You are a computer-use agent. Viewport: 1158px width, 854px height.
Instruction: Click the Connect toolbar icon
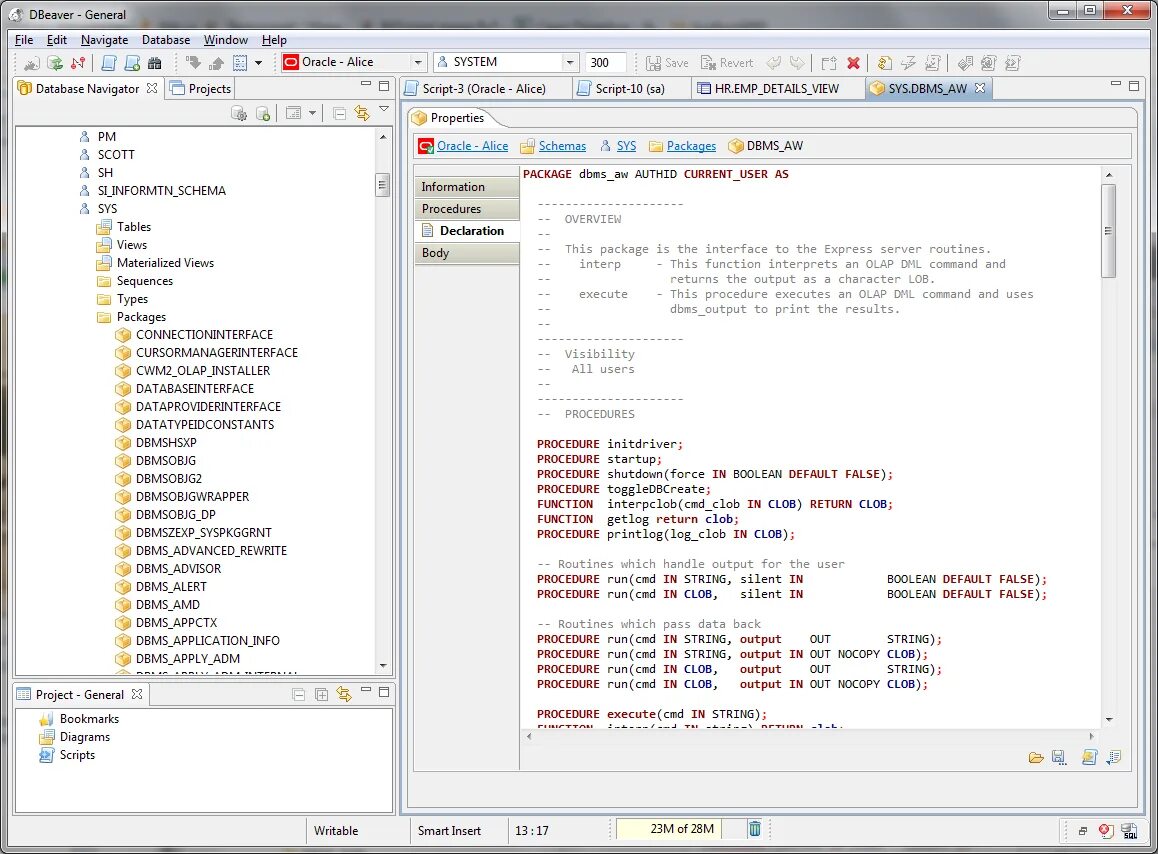(x=32, y=63)
